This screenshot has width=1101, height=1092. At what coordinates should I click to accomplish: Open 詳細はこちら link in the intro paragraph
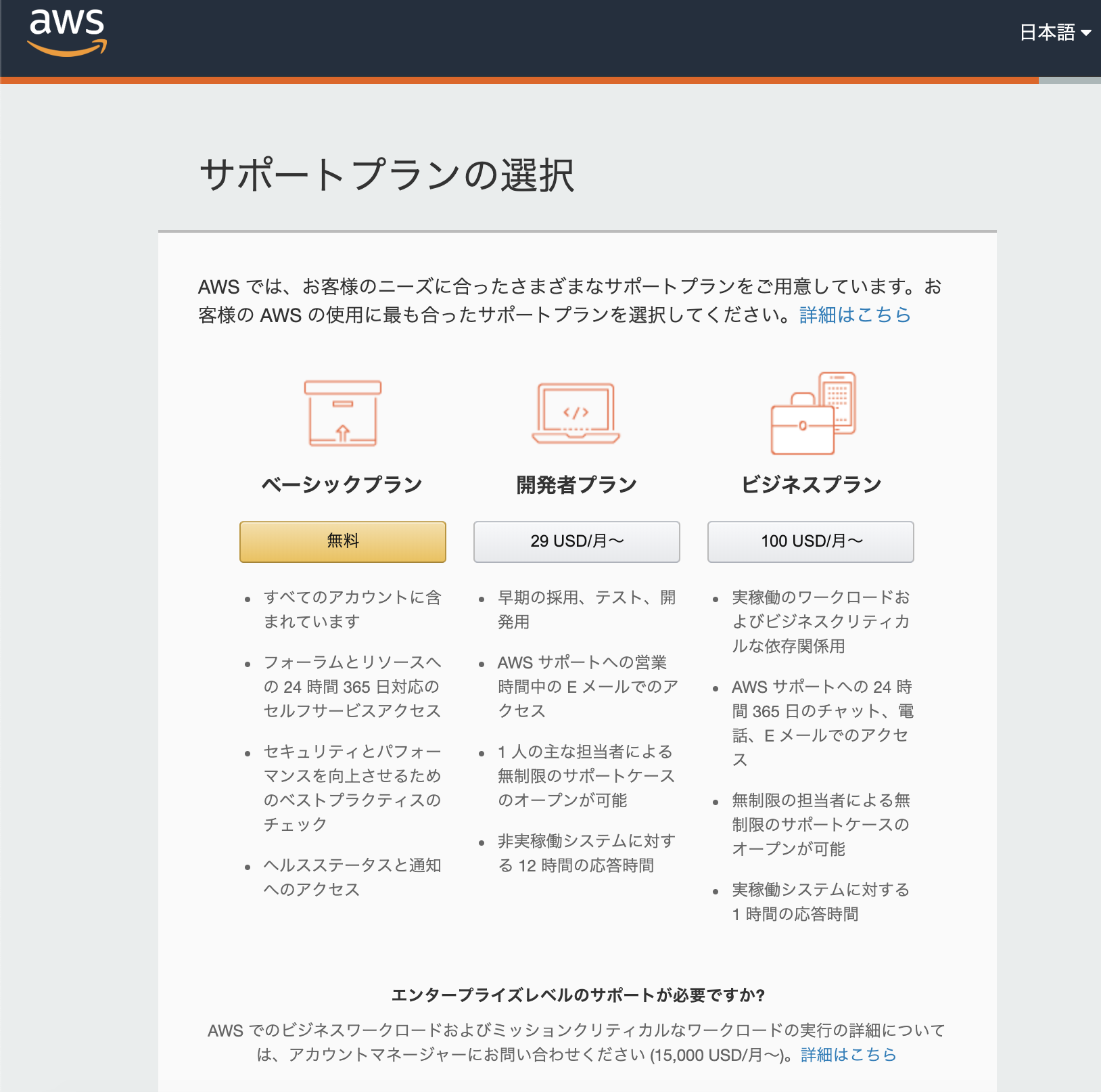click(x=855, y=315)
